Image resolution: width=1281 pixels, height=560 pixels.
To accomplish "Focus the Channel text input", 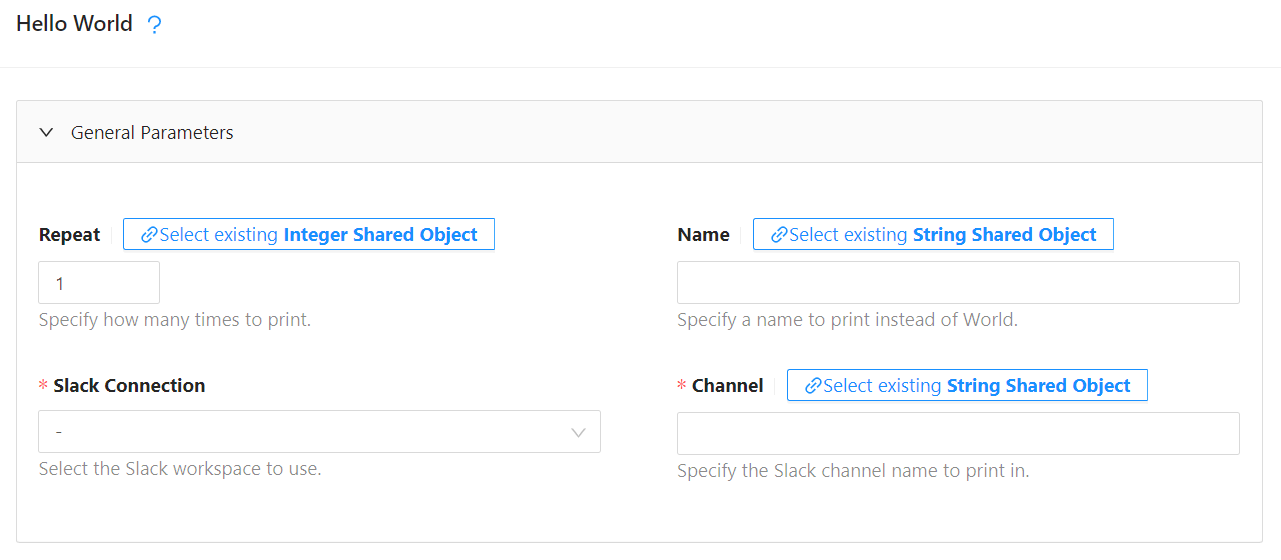I will point(958,434).
